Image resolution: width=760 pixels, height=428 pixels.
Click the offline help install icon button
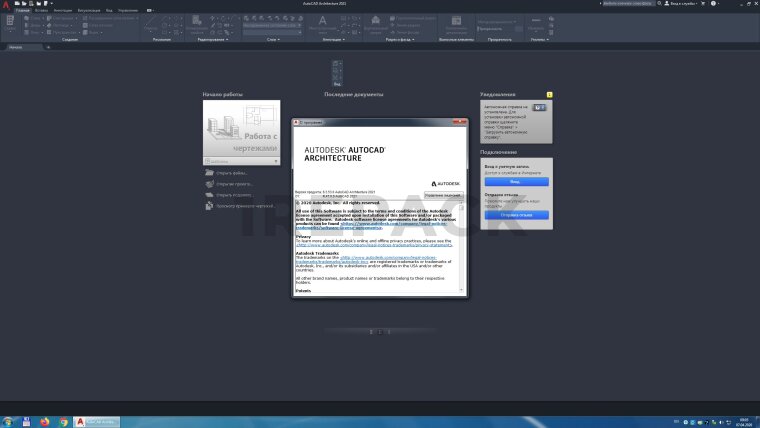pyautogui.click(x=539, y=107)
